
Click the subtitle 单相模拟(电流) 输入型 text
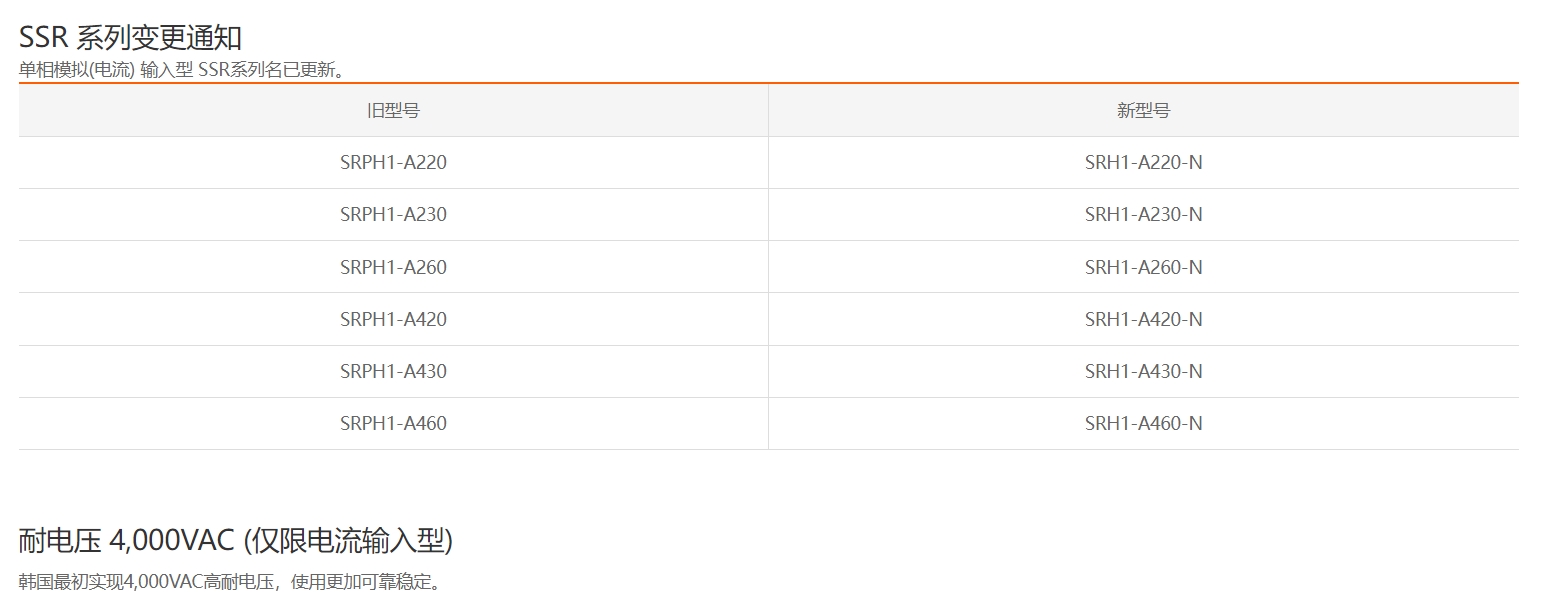point(107,70)
